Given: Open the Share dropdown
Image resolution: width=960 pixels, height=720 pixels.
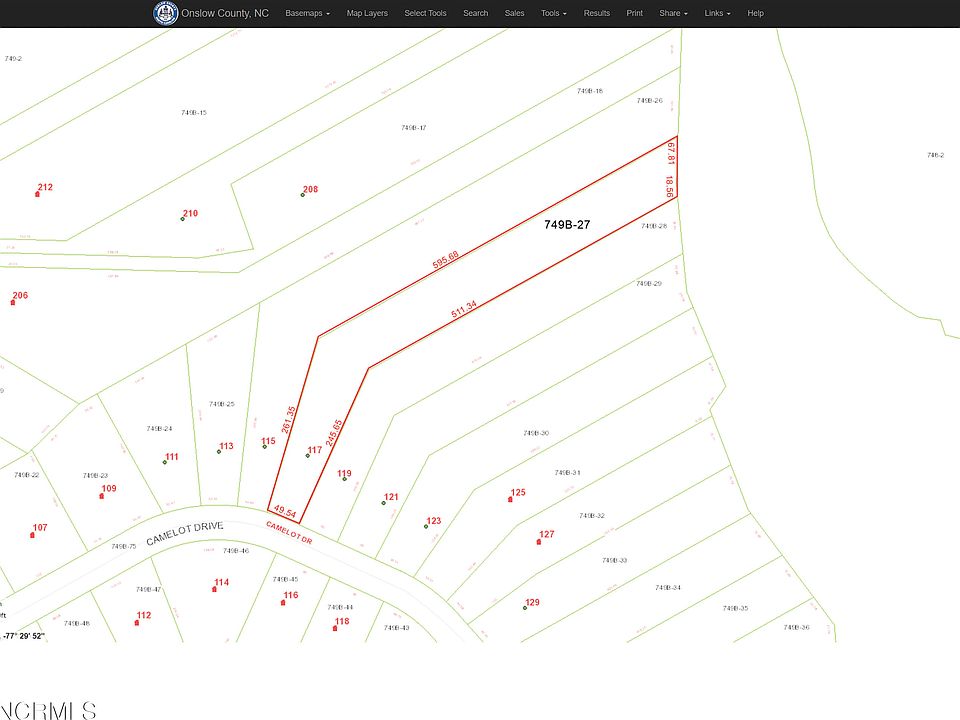Looking at the screenshot, I should pyautogui.click(x=673, y=13).
